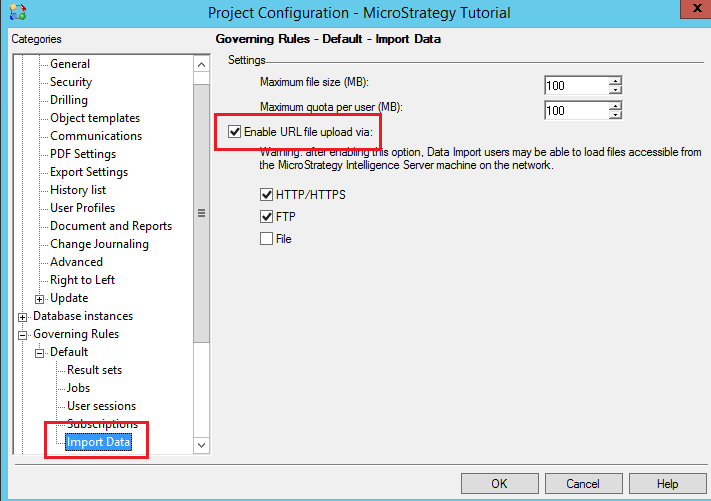Click the scroll-up arrow of Categories list

pyautogui.click(x=201, y=64)
